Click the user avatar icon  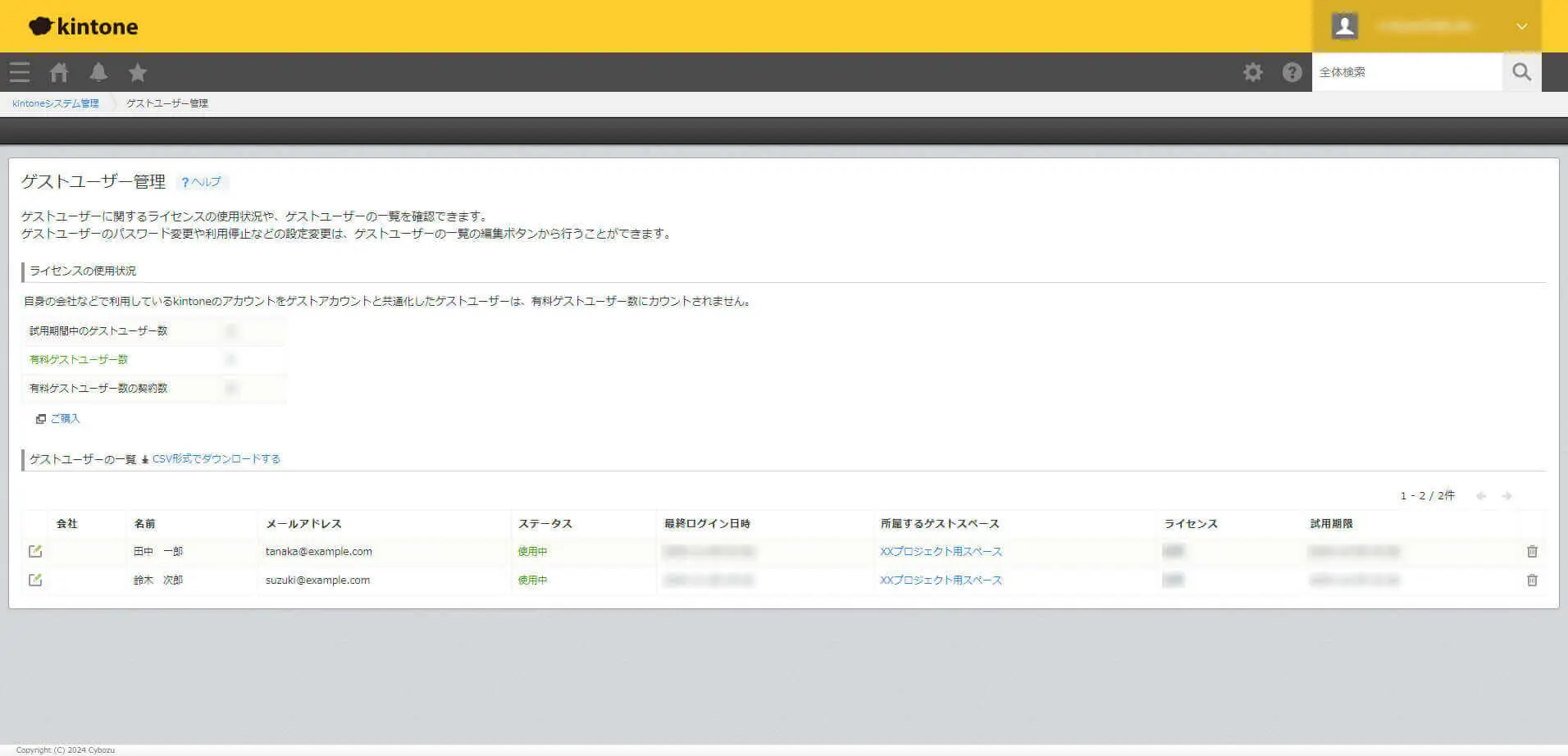(x=1345, y=26)
